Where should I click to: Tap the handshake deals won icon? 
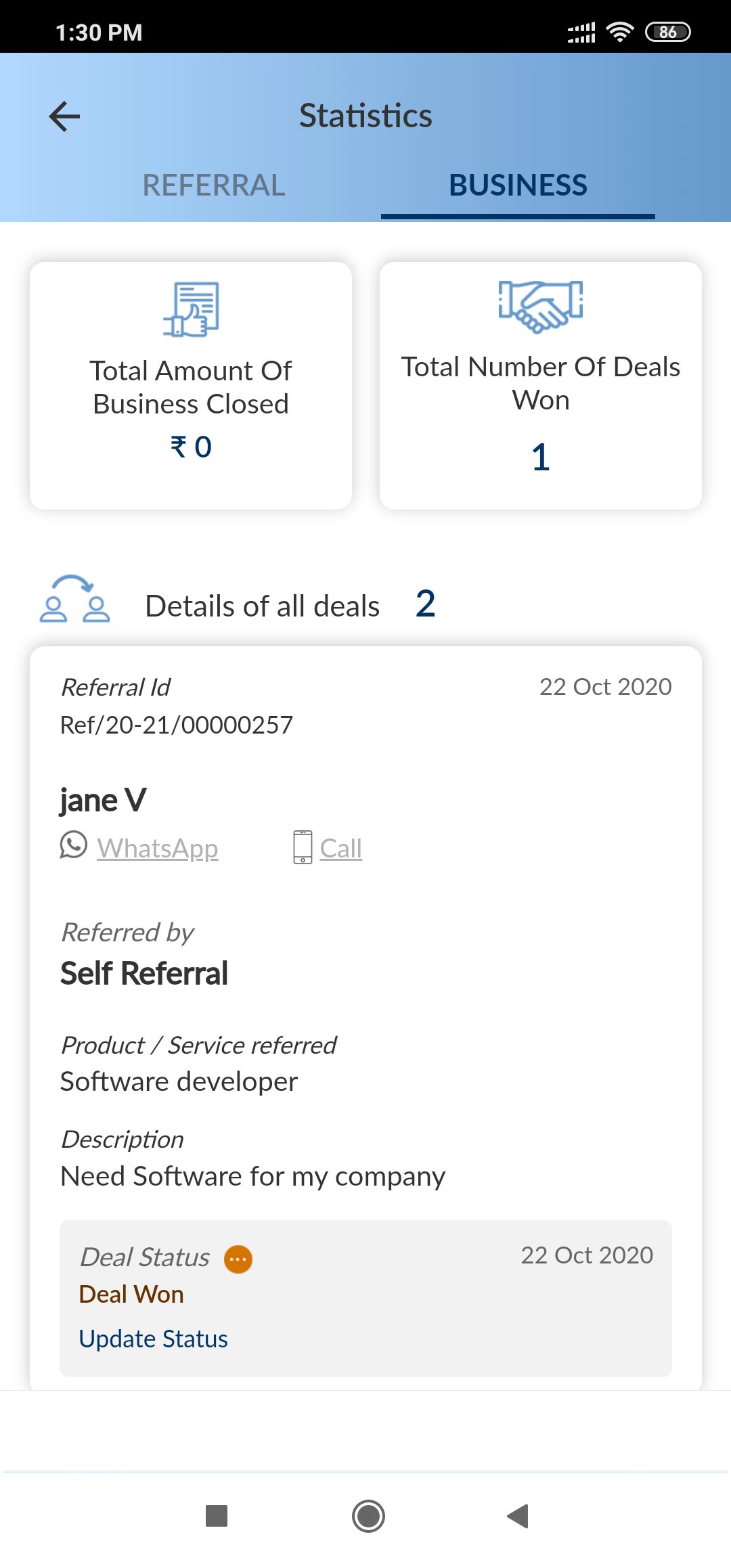(540, 307)
